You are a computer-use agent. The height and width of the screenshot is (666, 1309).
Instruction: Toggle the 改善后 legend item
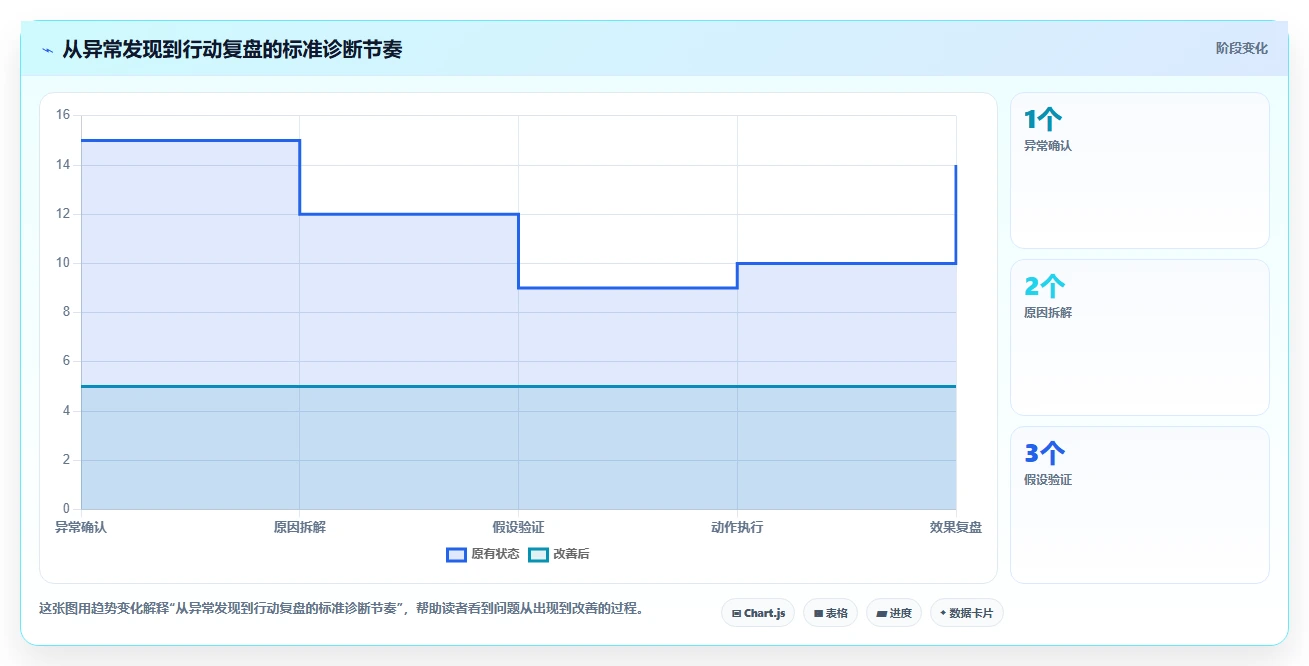pyautogui.click(x=559, y=554)
